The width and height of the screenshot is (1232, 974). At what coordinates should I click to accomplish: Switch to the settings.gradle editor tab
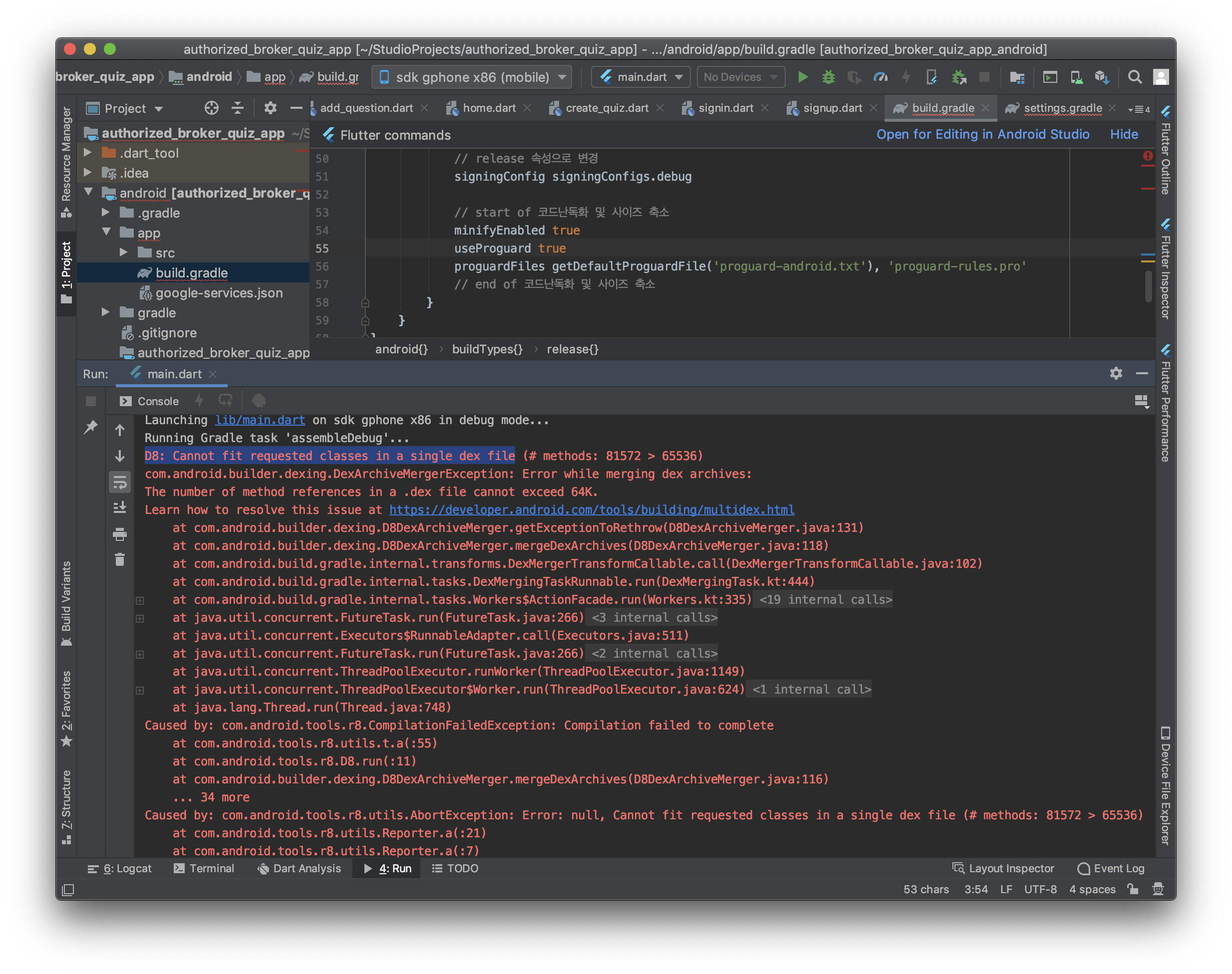pos(1062,108)
